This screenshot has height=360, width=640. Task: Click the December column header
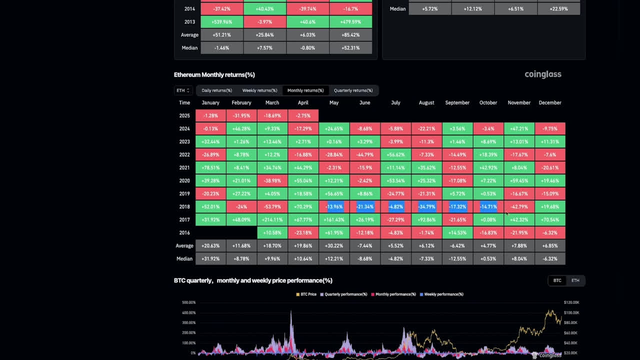(x=550, y=103)
